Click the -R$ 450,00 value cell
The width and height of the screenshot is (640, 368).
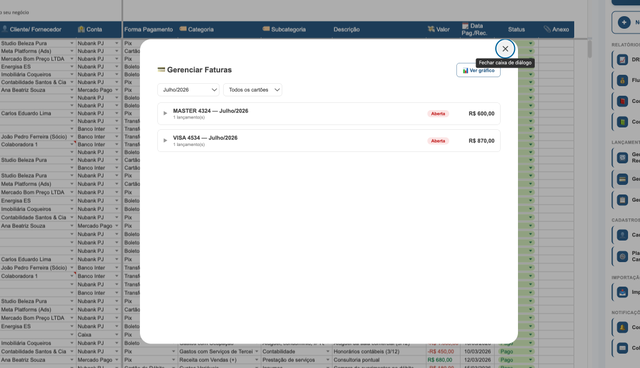point(443,351)
